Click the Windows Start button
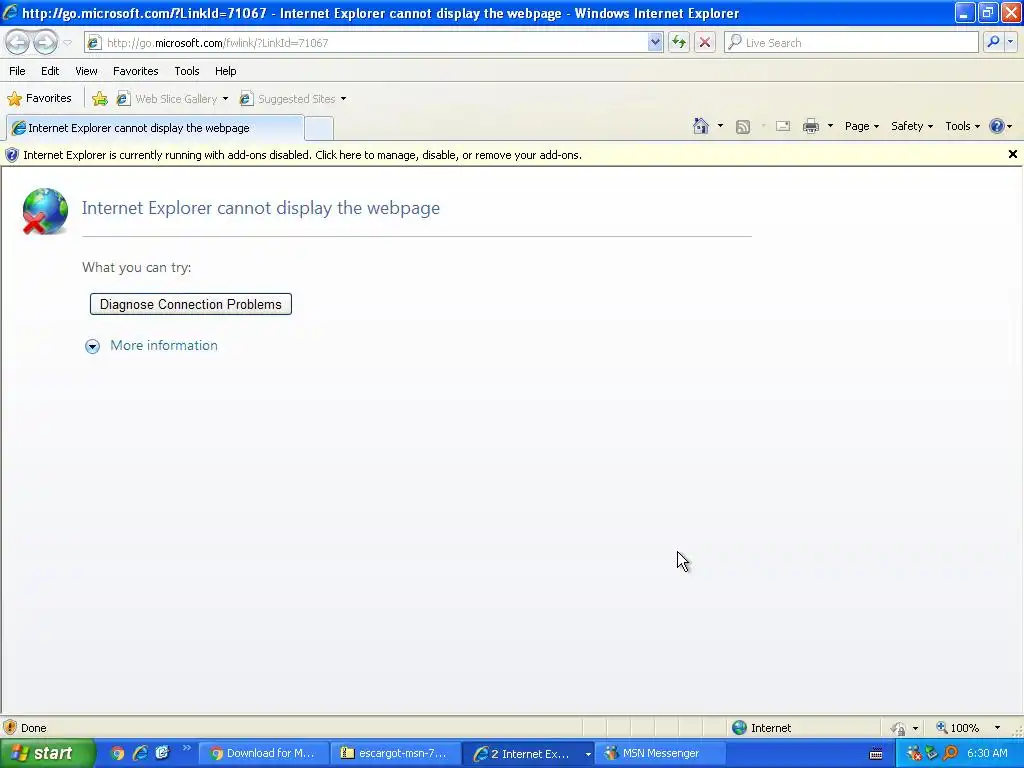The height and width of the screenshot is (768, 1024). click(46, 753)
